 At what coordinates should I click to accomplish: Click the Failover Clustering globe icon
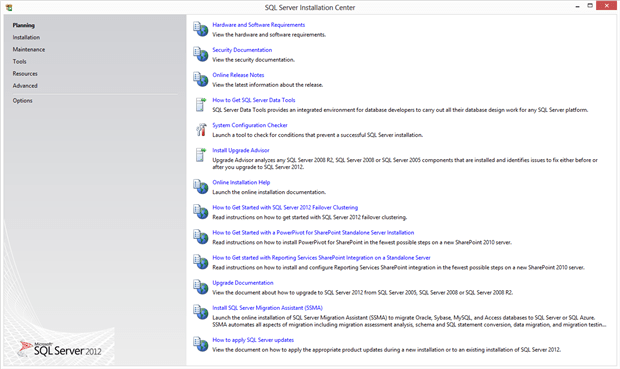(200, 212)
